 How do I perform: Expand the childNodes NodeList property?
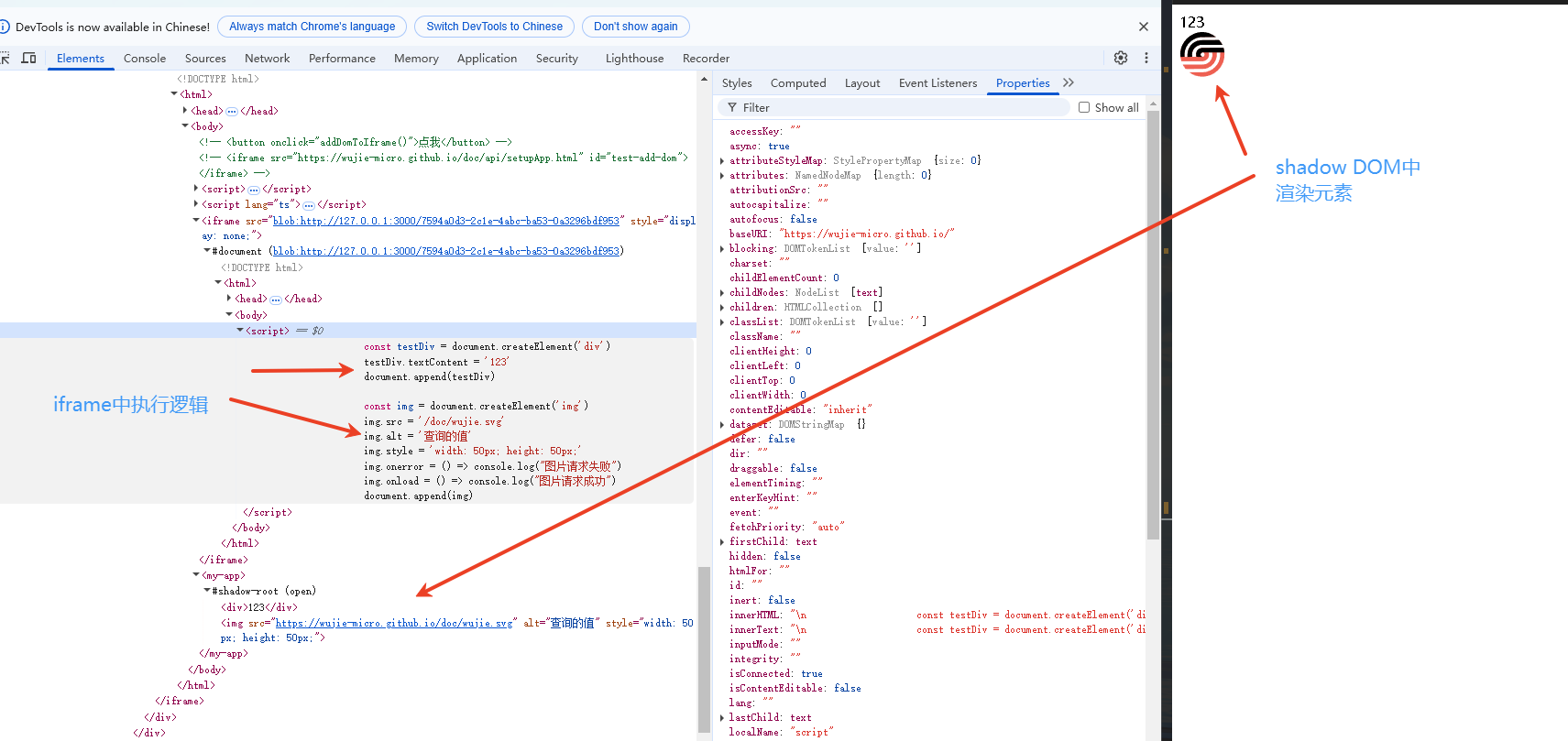(x=722, y=292)
